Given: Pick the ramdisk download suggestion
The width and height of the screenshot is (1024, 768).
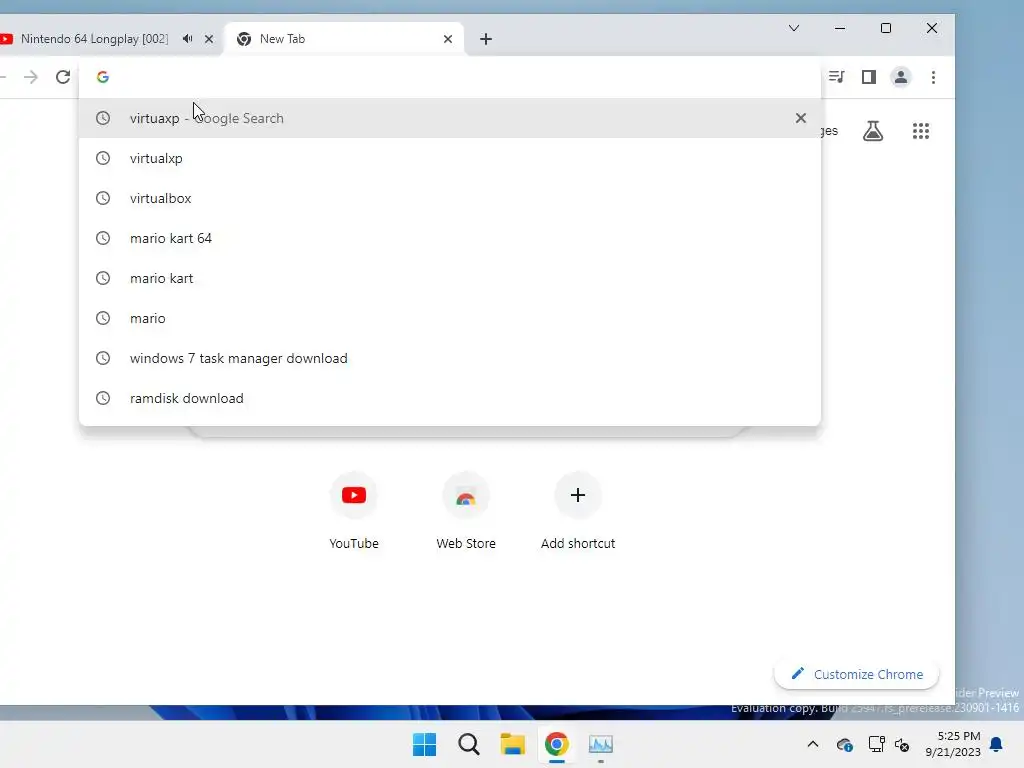Looking at the screenshot, I should click(449, 398).
